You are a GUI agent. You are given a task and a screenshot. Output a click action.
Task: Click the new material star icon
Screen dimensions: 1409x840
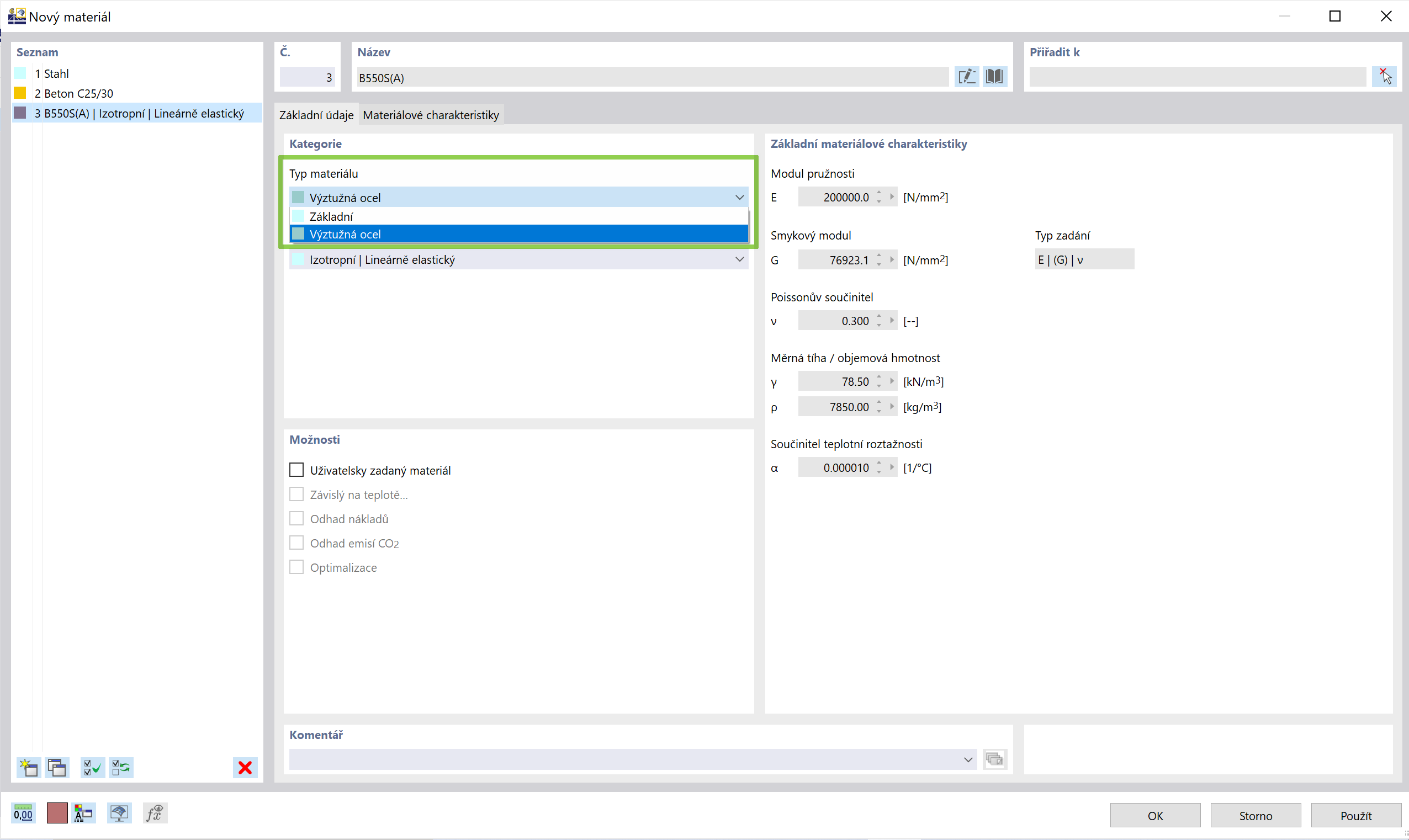tap(28, 768)
